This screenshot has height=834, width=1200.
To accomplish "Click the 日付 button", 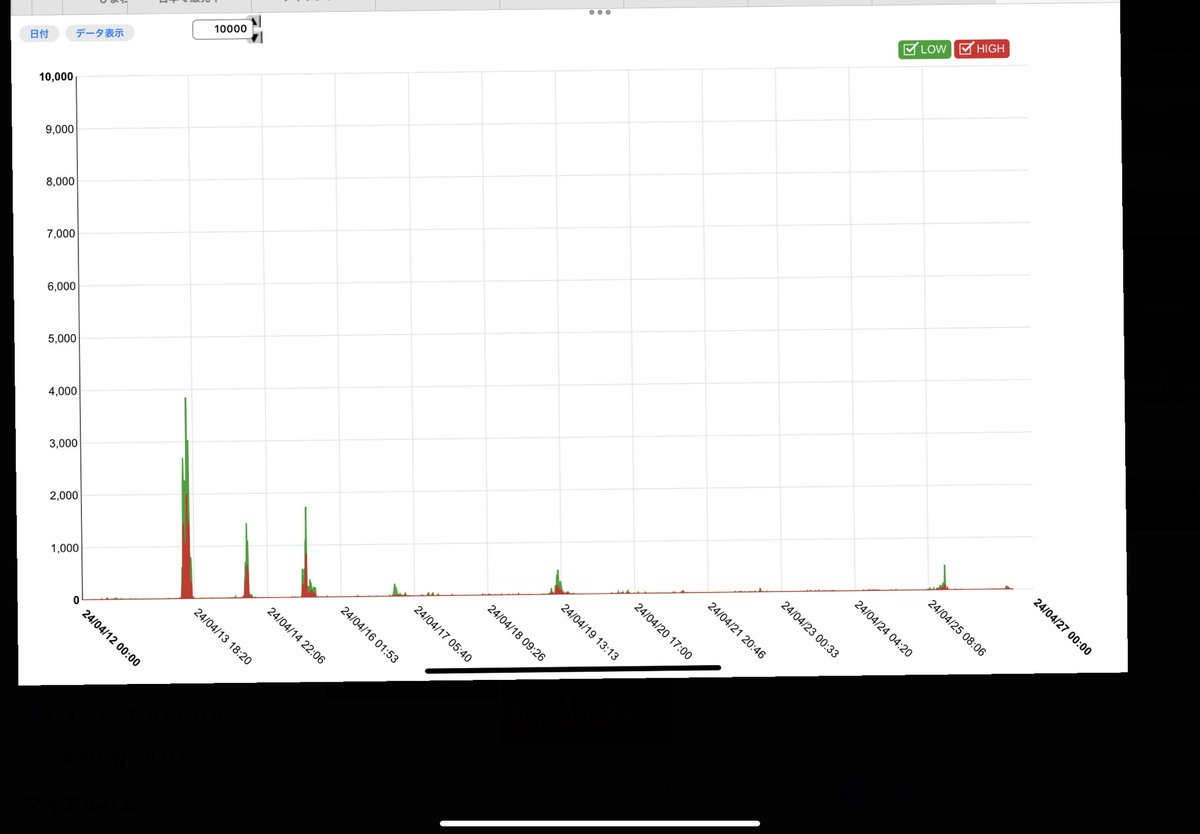I will (x=39, y=33).
